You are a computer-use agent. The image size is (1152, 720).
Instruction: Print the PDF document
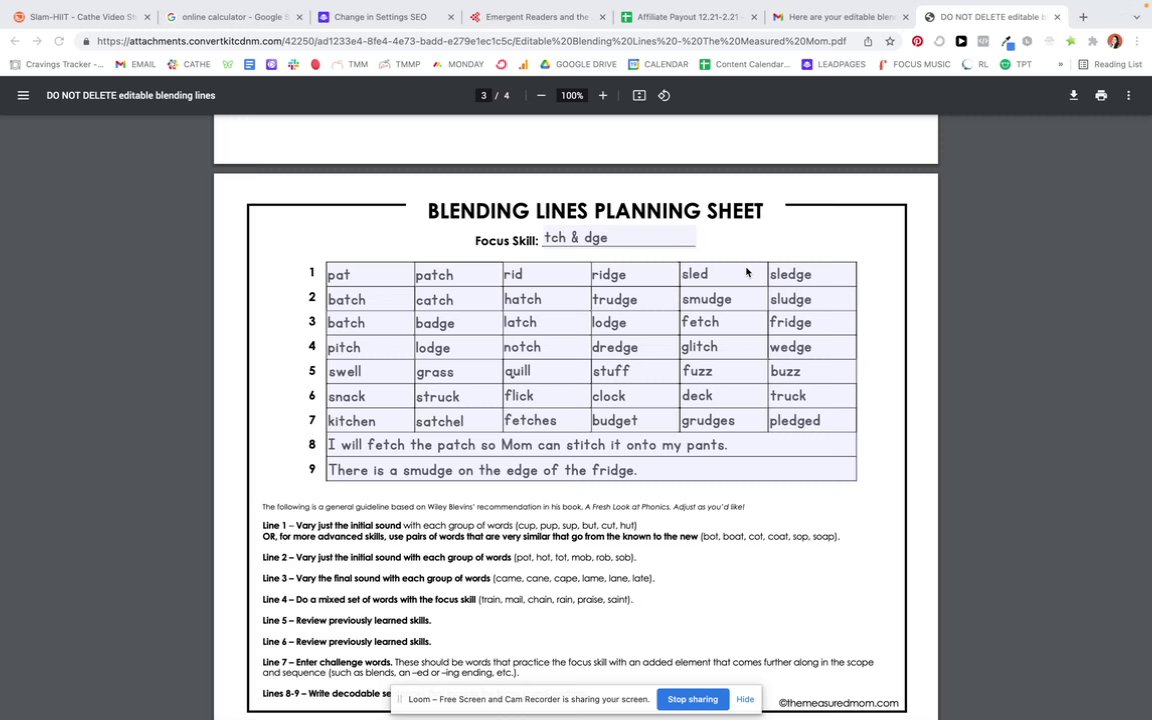1101,96
